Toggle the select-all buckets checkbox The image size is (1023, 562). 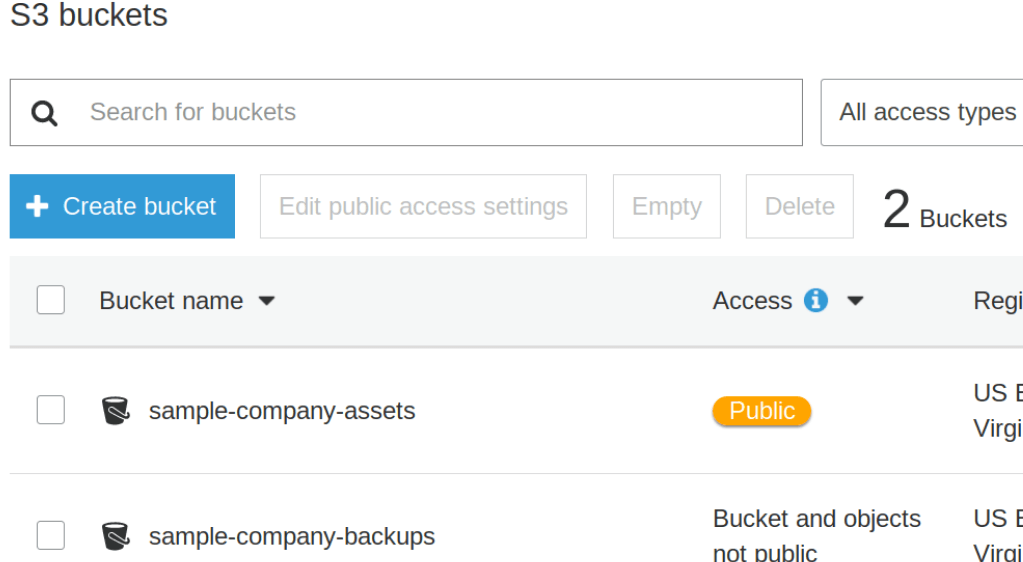coord(51,300)
